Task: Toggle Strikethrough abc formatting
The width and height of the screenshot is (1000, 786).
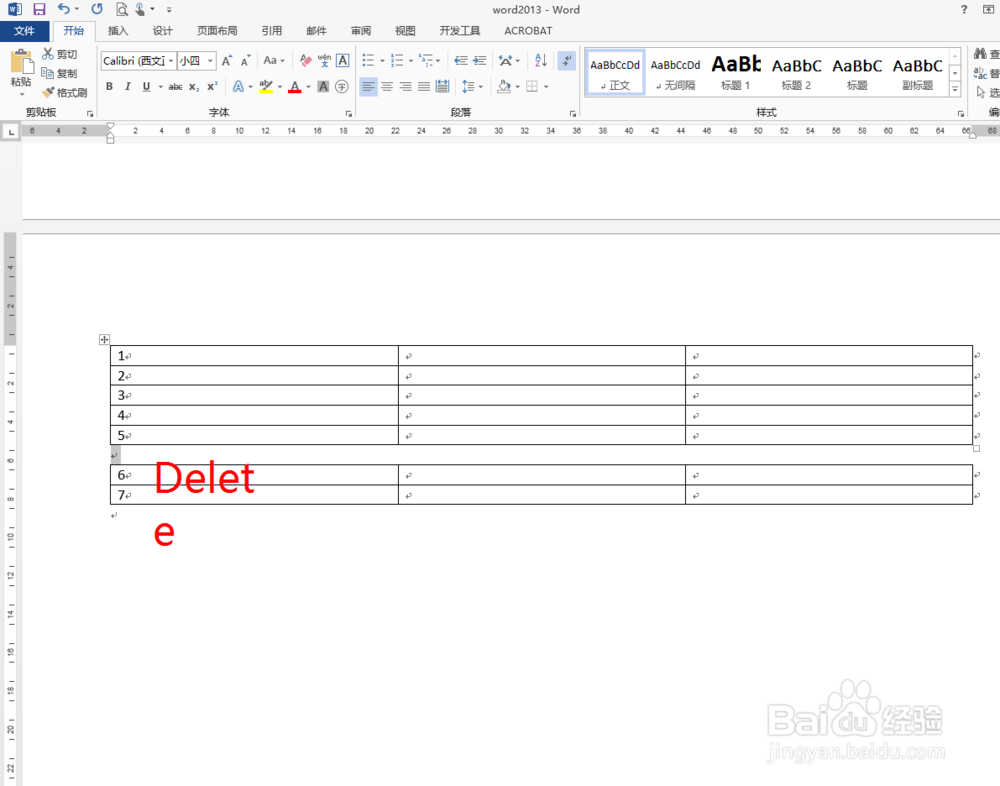Action: pos(175,86)
